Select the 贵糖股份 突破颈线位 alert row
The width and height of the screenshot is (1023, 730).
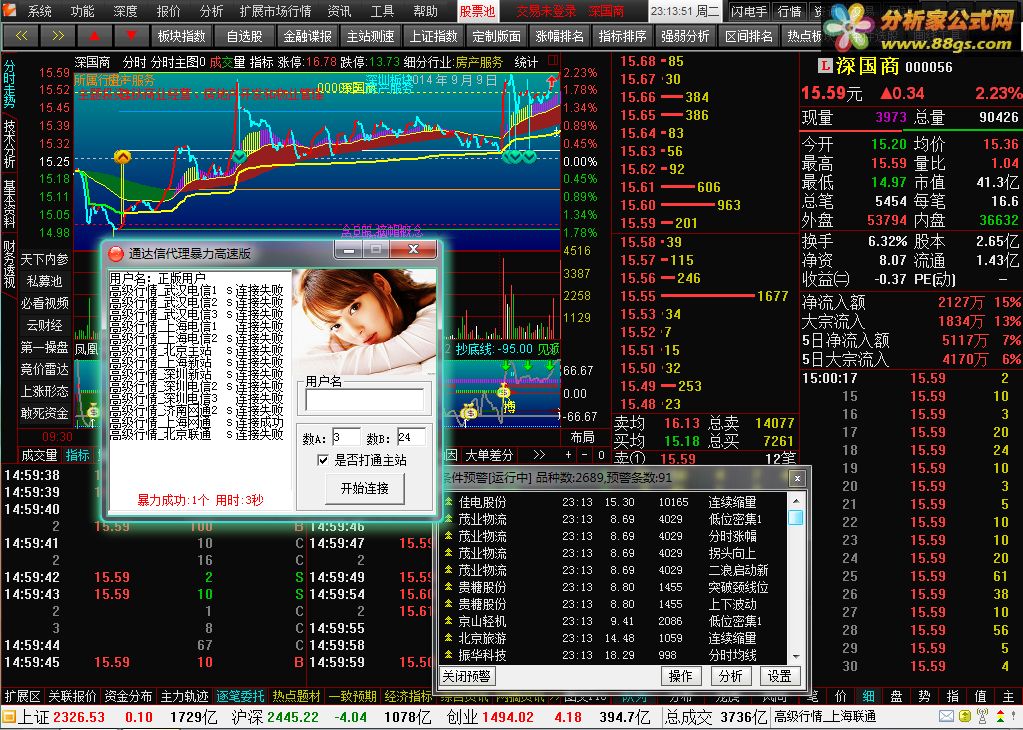pyautogui.click(x=614, y=587)
